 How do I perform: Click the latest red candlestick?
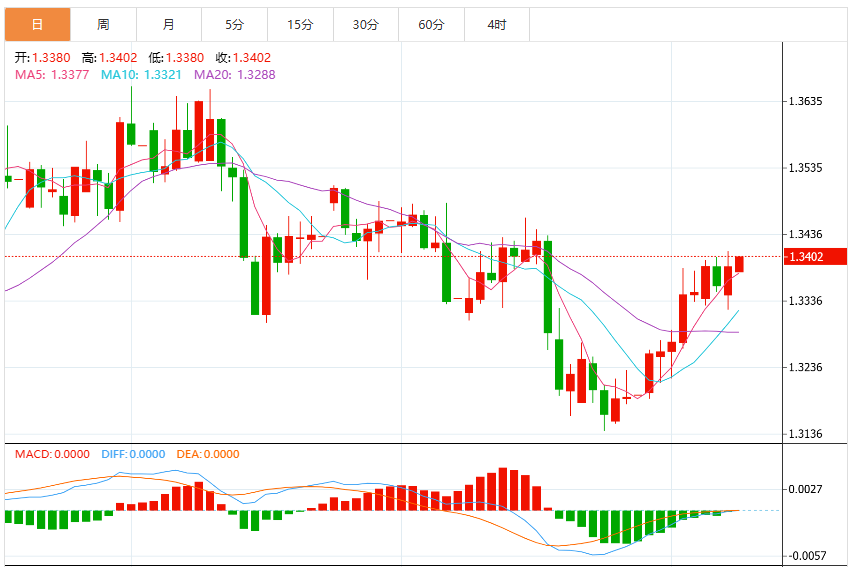pyautogui.click(x=739, y=264)
